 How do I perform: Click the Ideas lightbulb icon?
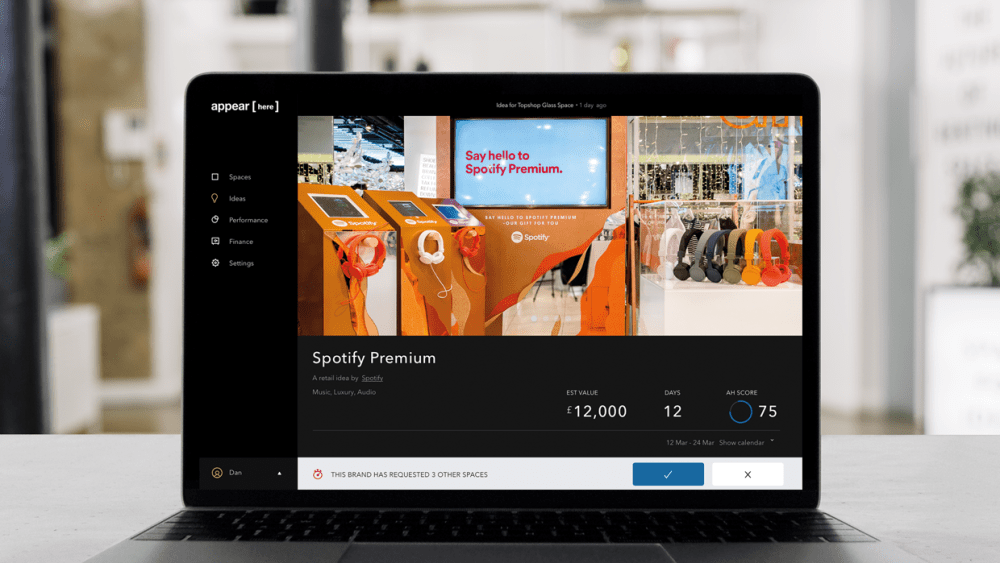click(215, 198)
